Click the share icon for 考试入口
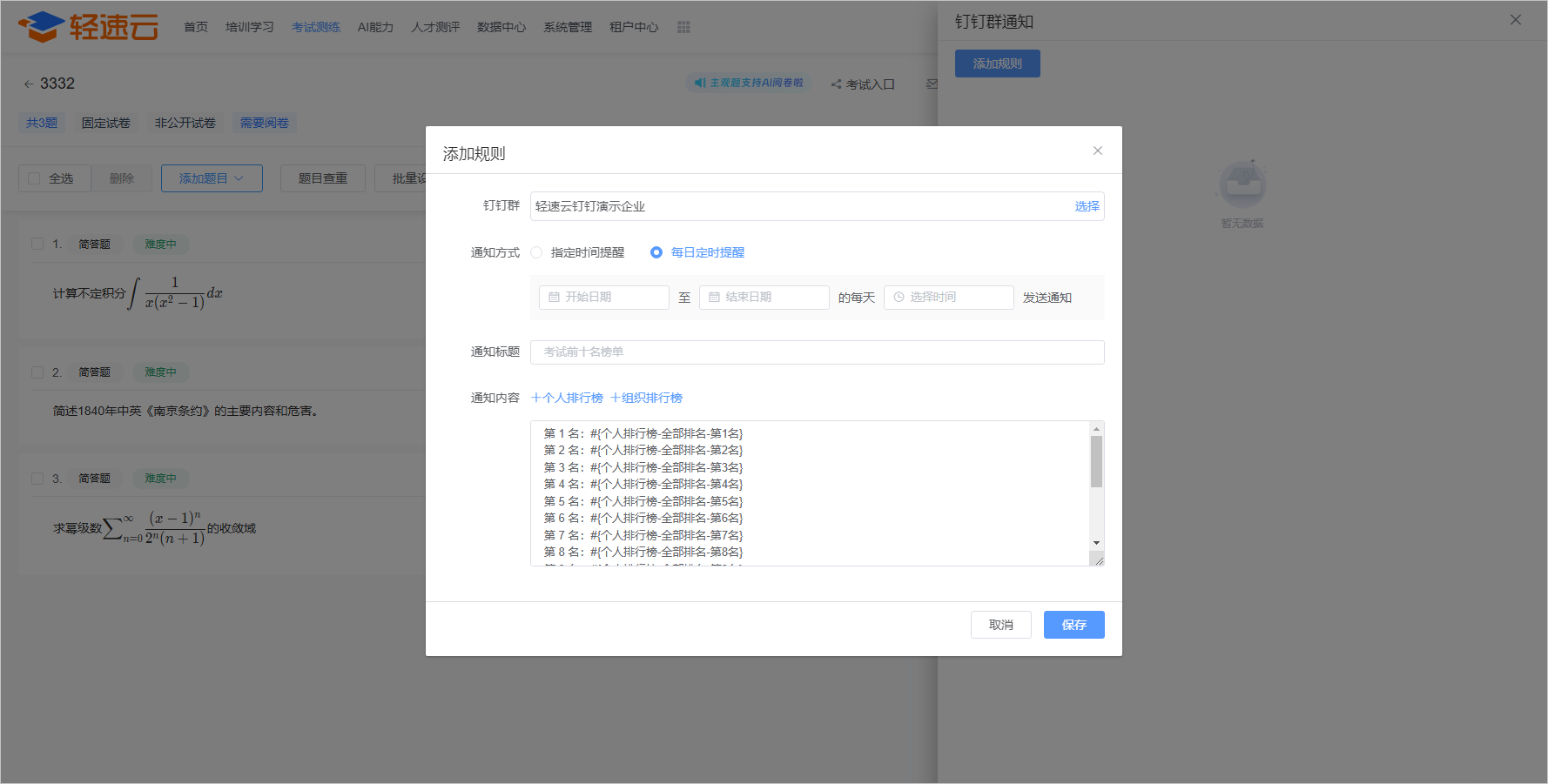The width and height of the screenshot is (1548, 784). [x=836, y=84]
